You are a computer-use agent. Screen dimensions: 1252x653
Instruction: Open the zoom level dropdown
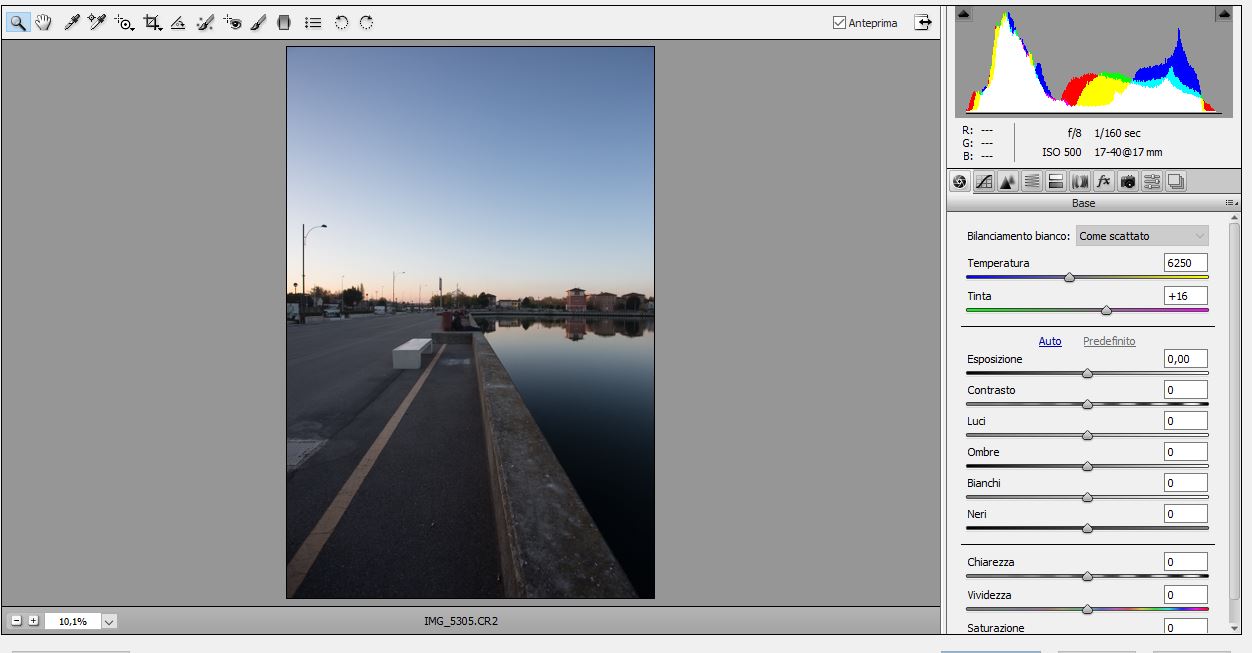tap(109, 621)
